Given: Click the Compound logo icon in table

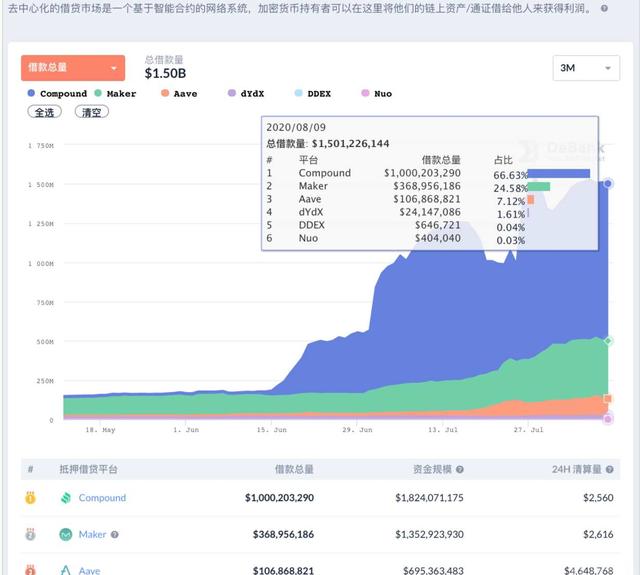Looking at the screenshot, I should tap(66, 497).
